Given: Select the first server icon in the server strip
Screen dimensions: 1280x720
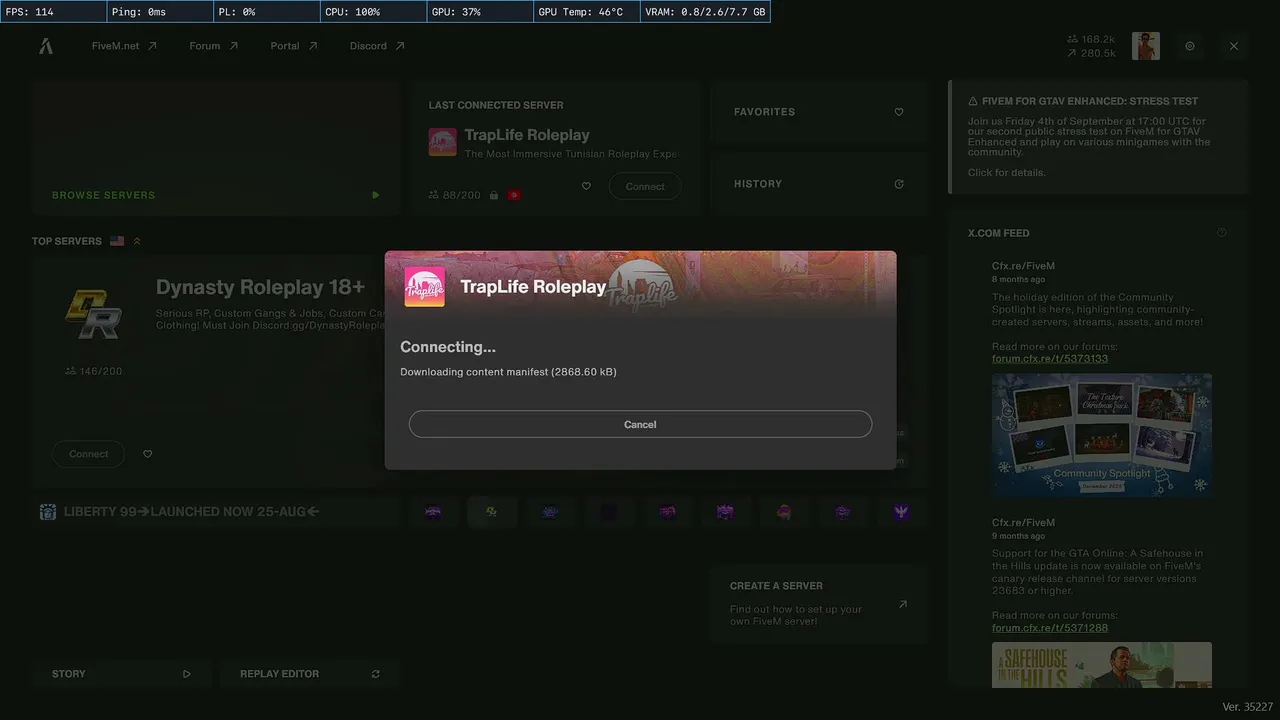Looking at the screenshot, I should click(x=433, y=512).
